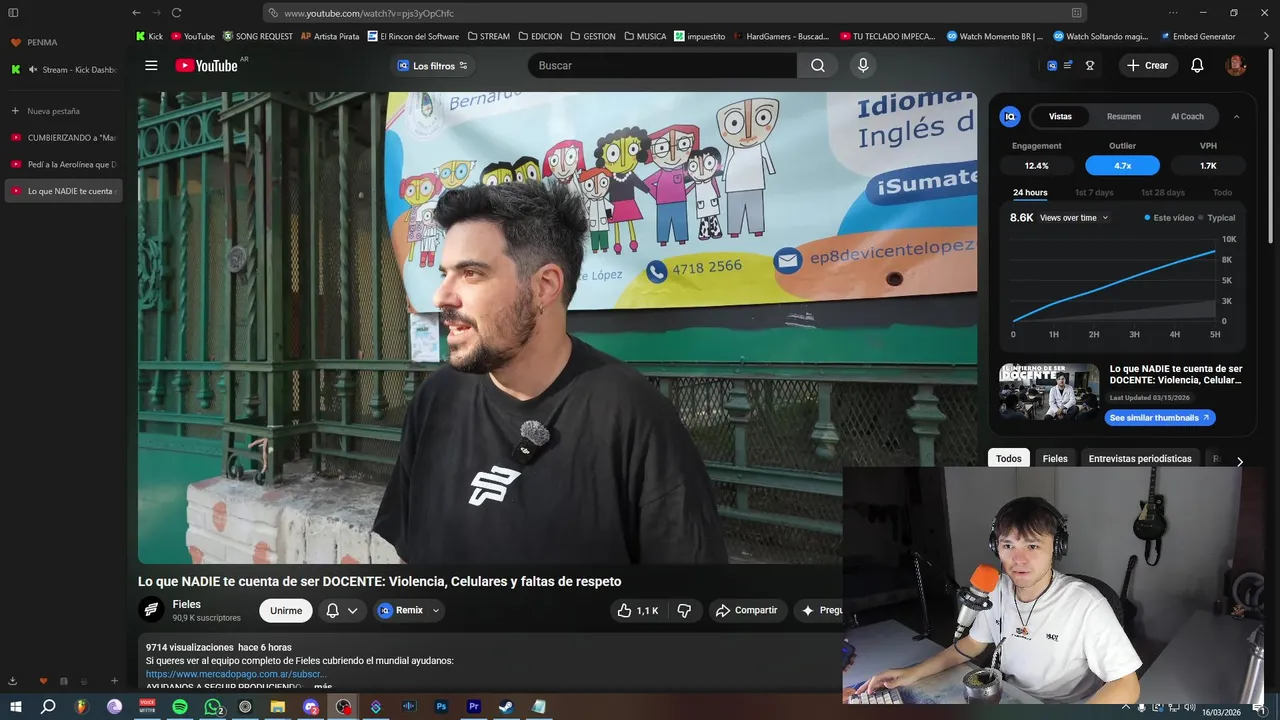This screenshot has height=720, width=1280.
Task: Click the Unirme button
Action: pyautogui.click(x=286, y=610)
